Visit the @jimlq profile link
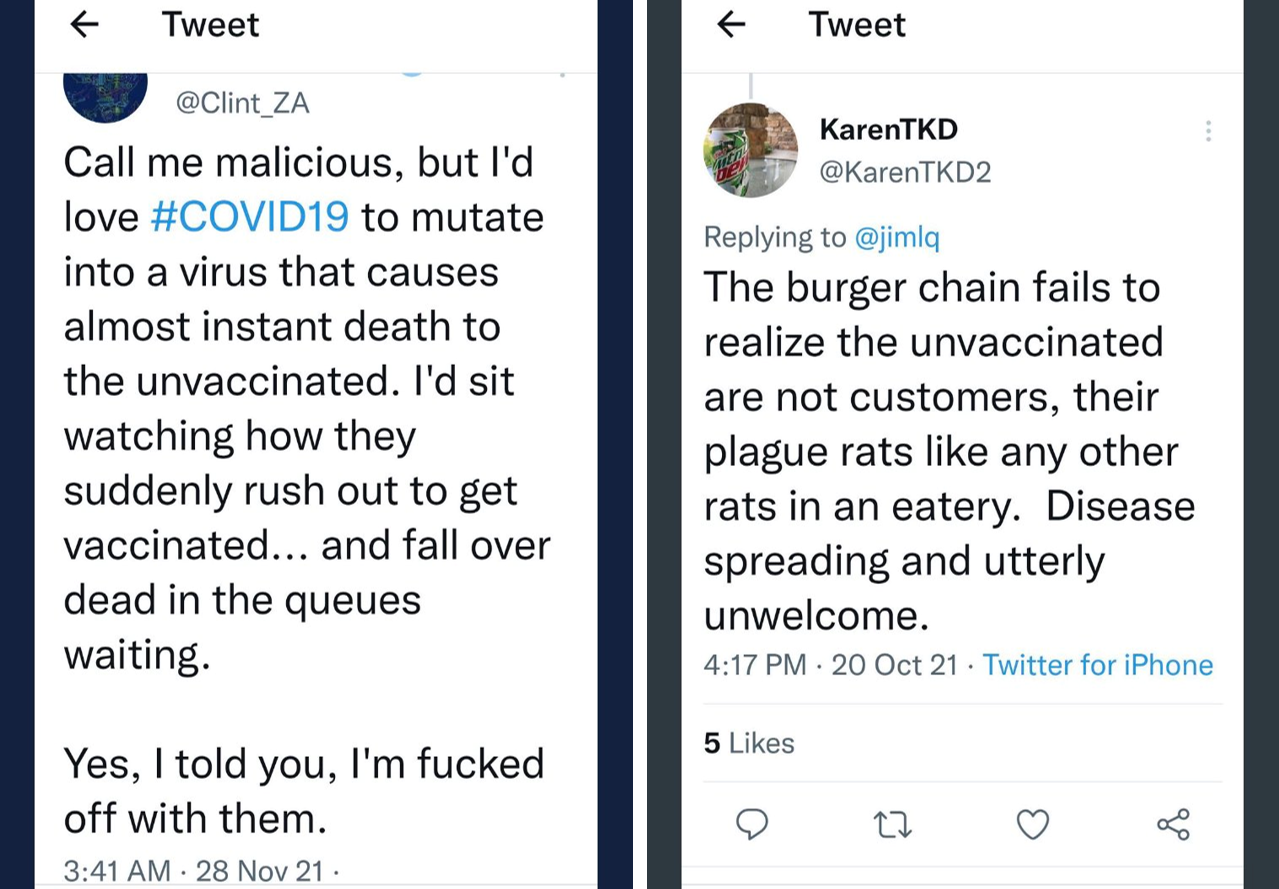Viewport: 1279px width, 889px height. [x=896, y=237]
